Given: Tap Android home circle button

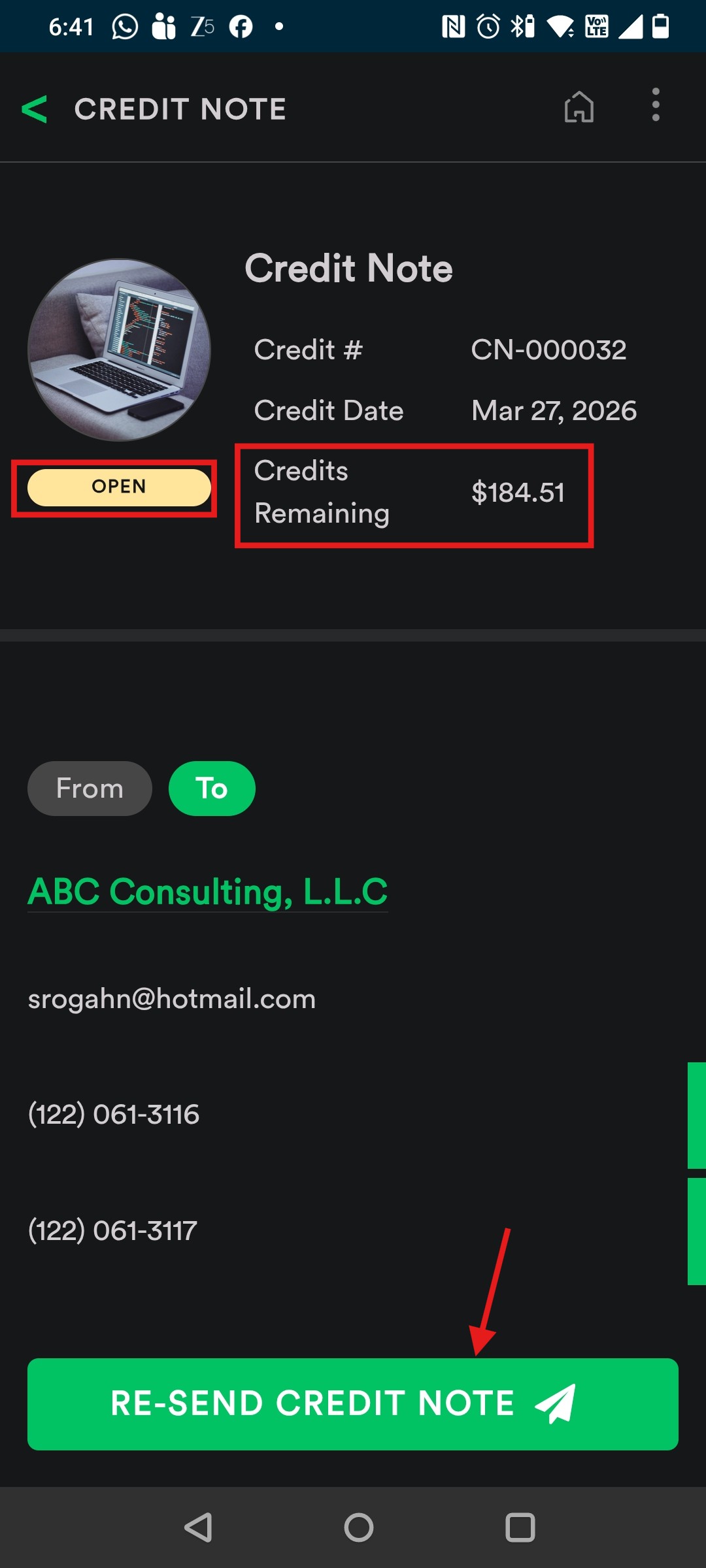Looking at the screenshot, I should coord(359,1527).
